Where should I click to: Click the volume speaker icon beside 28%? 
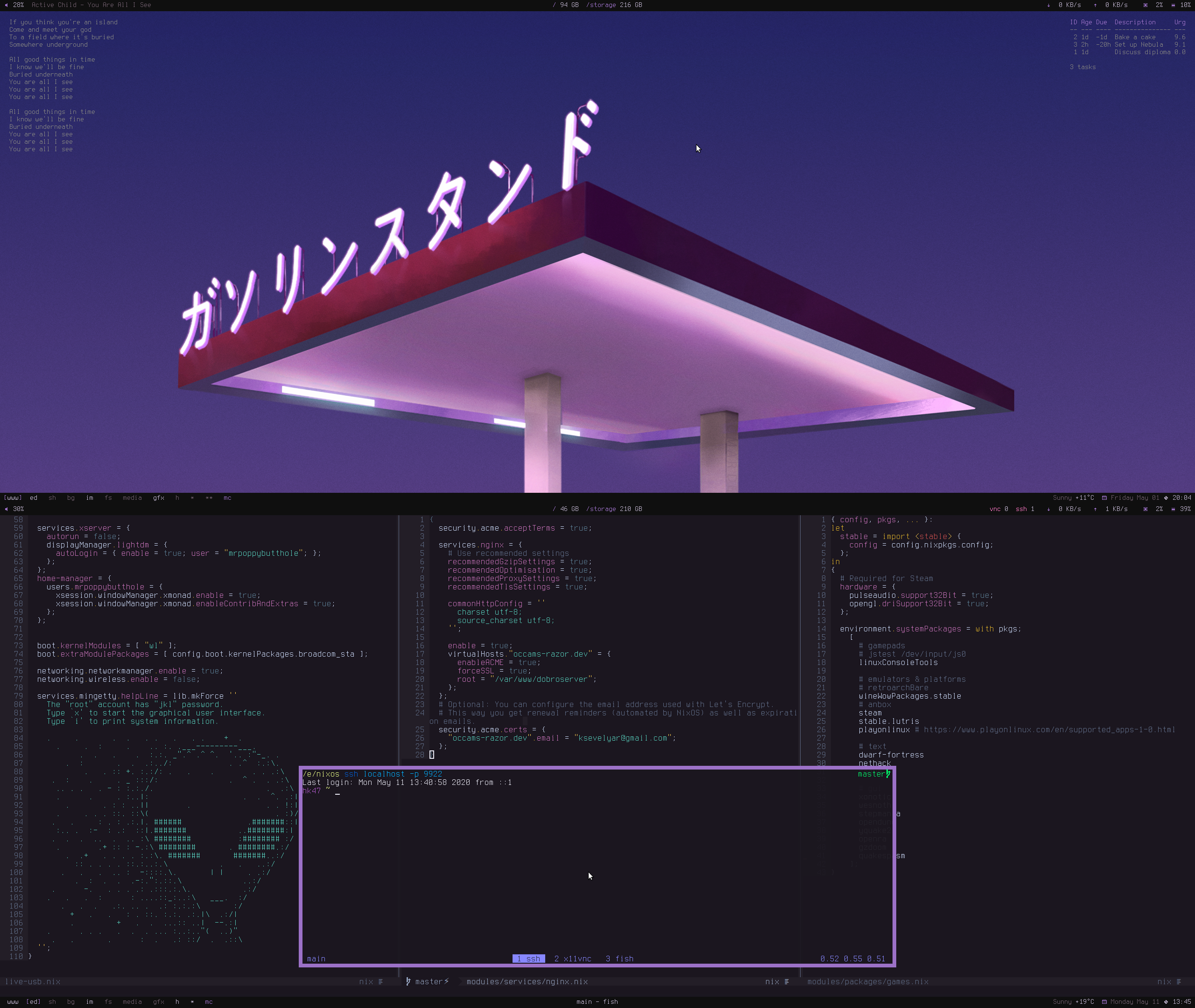[6, 5]
